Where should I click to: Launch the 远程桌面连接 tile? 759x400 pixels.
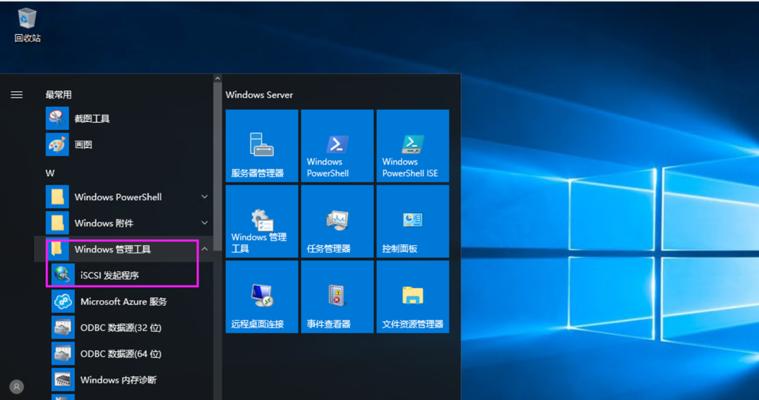[262, 297]
